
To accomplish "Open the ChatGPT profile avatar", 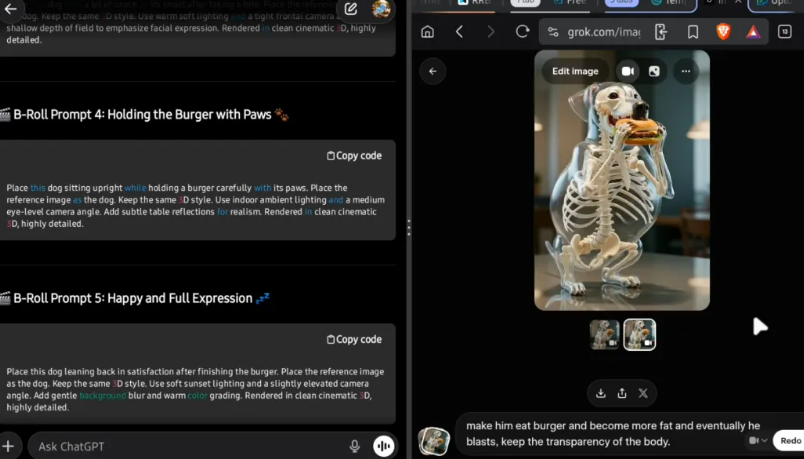I will [x=381, y=9].
